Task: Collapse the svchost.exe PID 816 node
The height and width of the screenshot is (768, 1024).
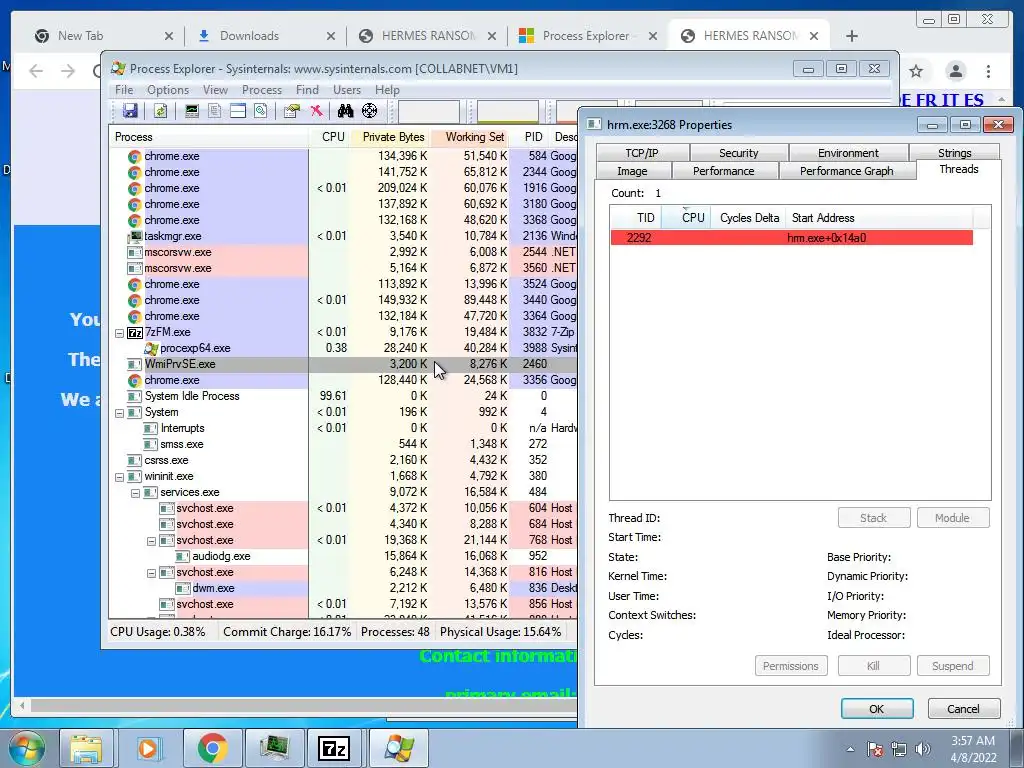Action: [x=151, y=573]
